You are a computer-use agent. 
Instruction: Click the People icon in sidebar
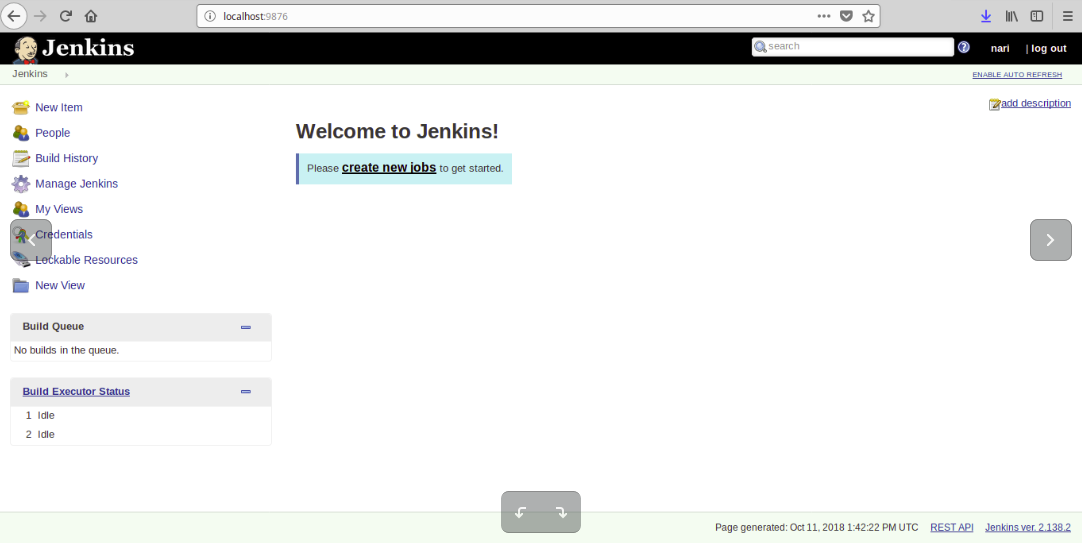(20, 133)
